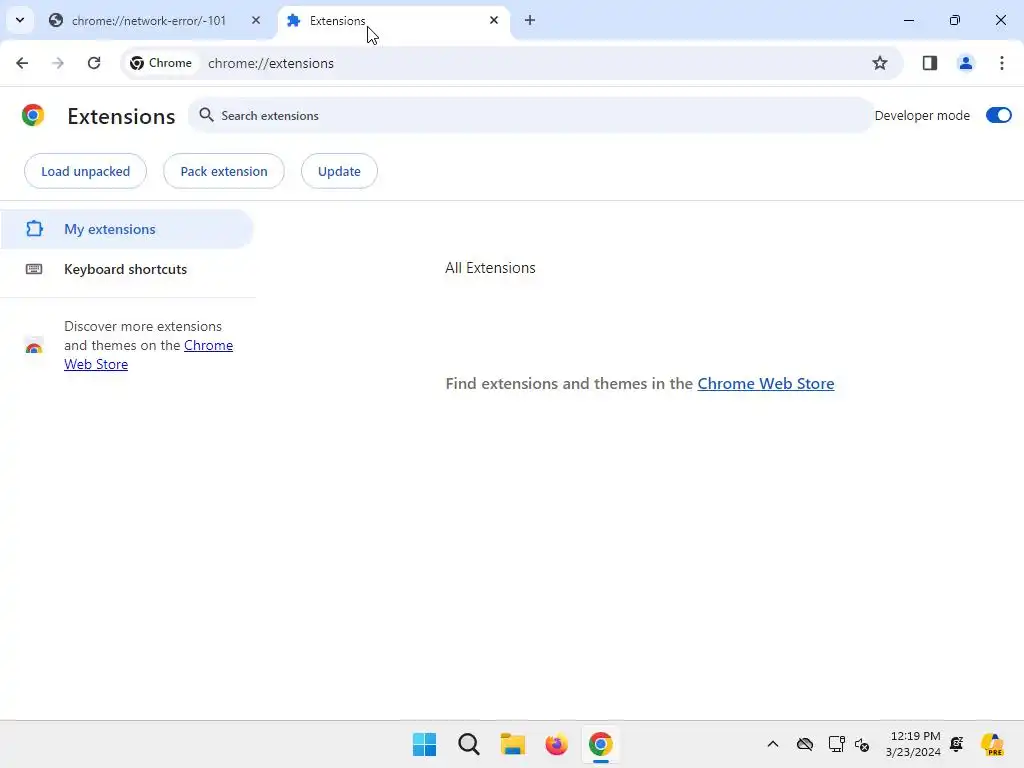Go back with the back arrow
Screen dimensions: 1024x768
[x=22, y=63]
